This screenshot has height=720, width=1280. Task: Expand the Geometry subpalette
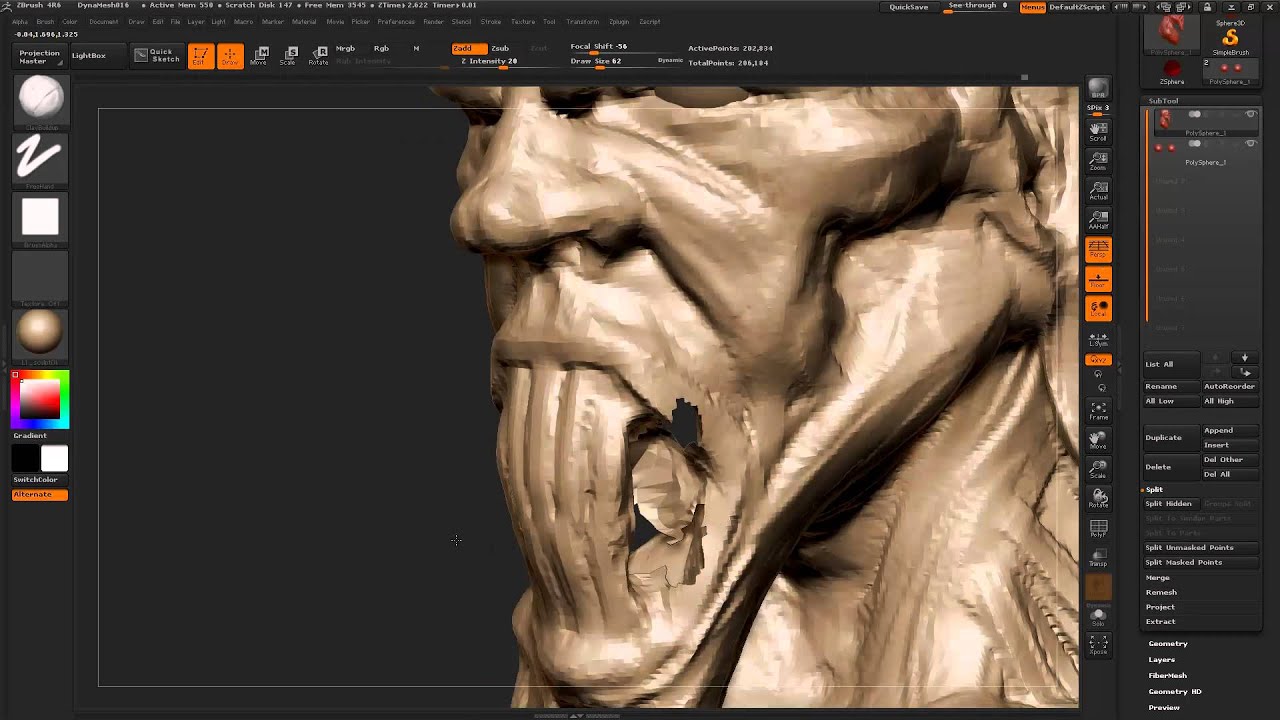coord(1168,643)
